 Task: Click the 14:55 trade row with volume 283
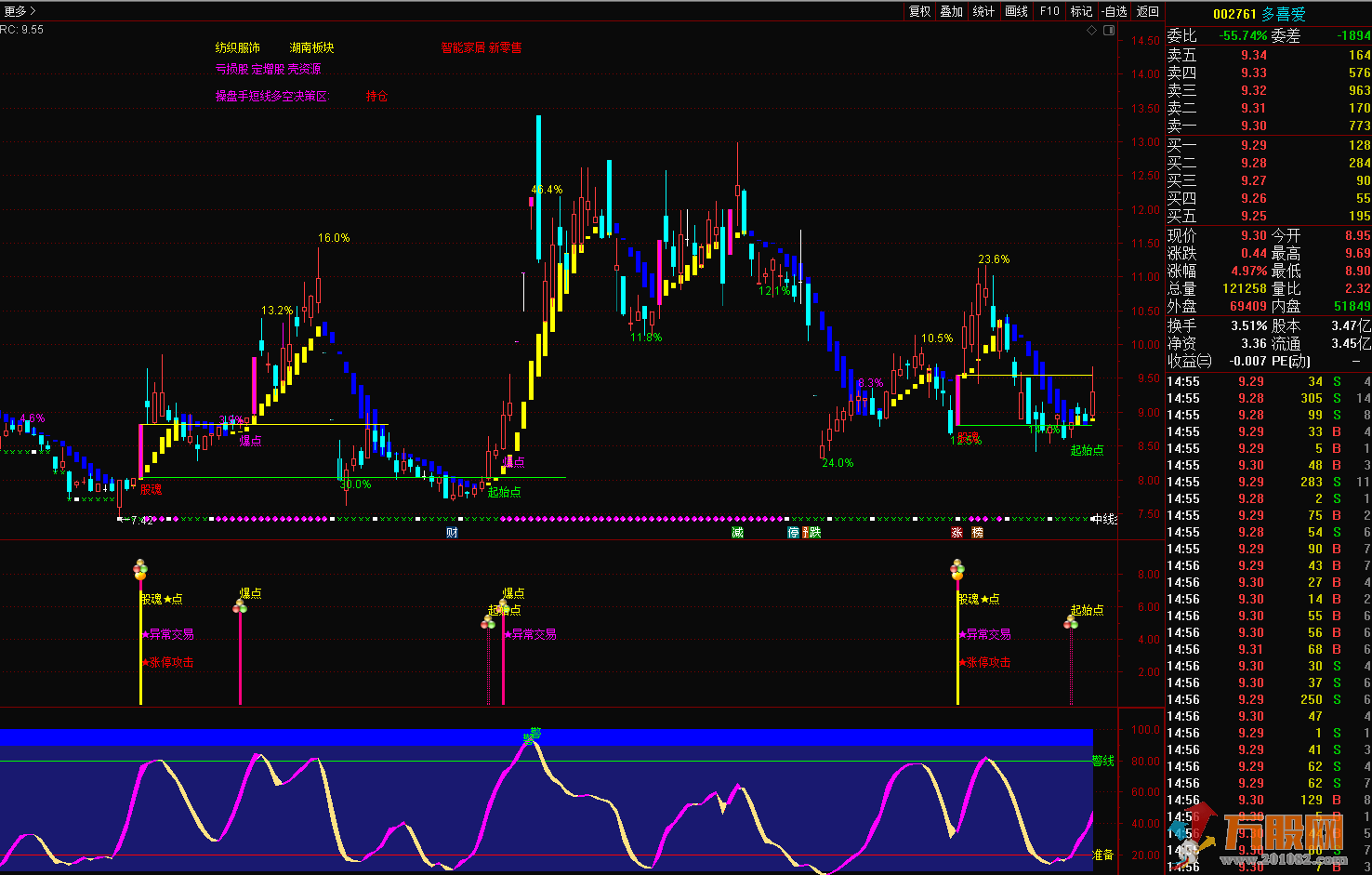click(1268, 482)
